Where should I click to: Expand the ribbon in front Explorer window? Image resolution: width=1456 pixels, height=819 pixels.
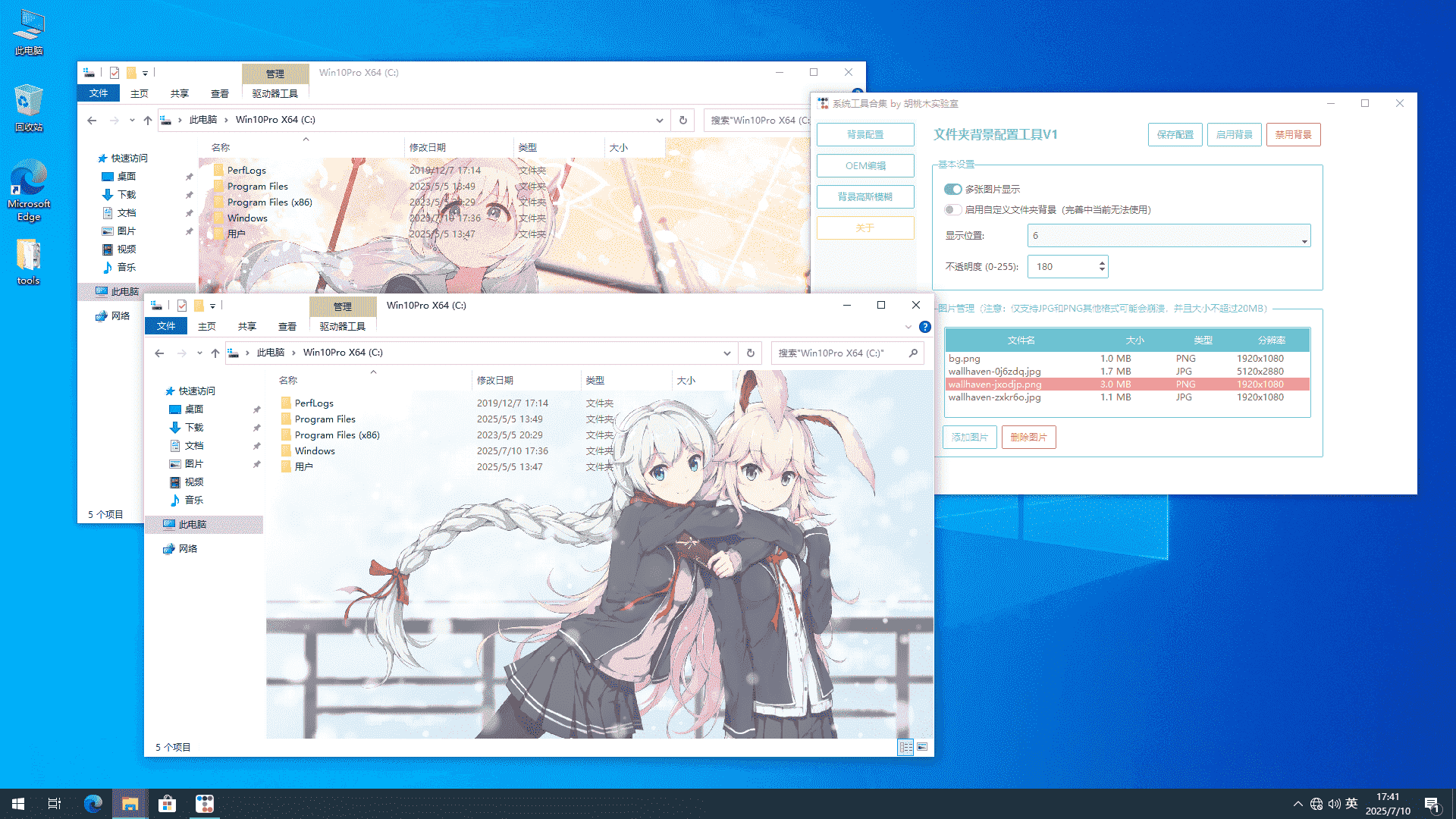click(908, 327)
